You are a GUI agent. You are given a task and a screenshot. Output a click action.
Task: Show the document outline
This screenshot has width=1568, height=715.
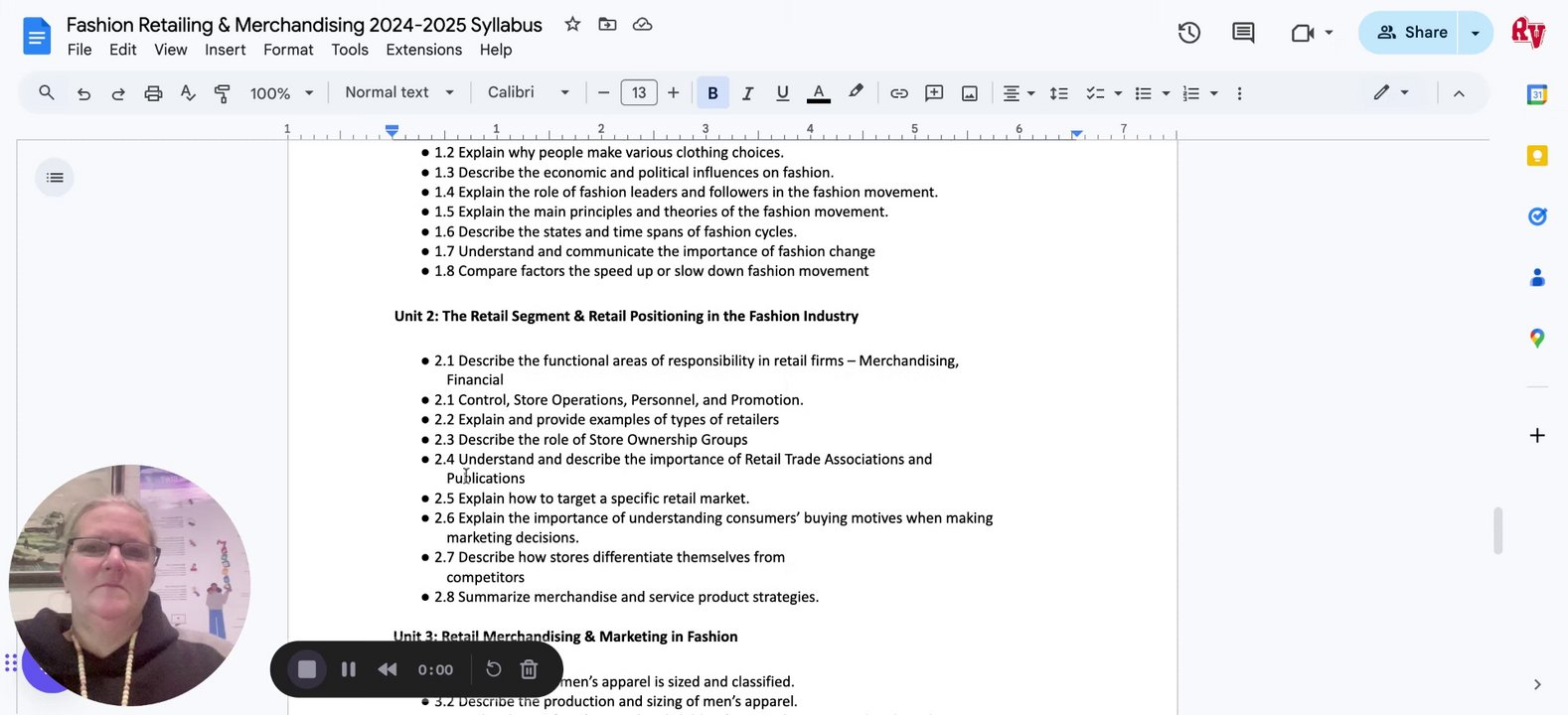pos(55,178)
